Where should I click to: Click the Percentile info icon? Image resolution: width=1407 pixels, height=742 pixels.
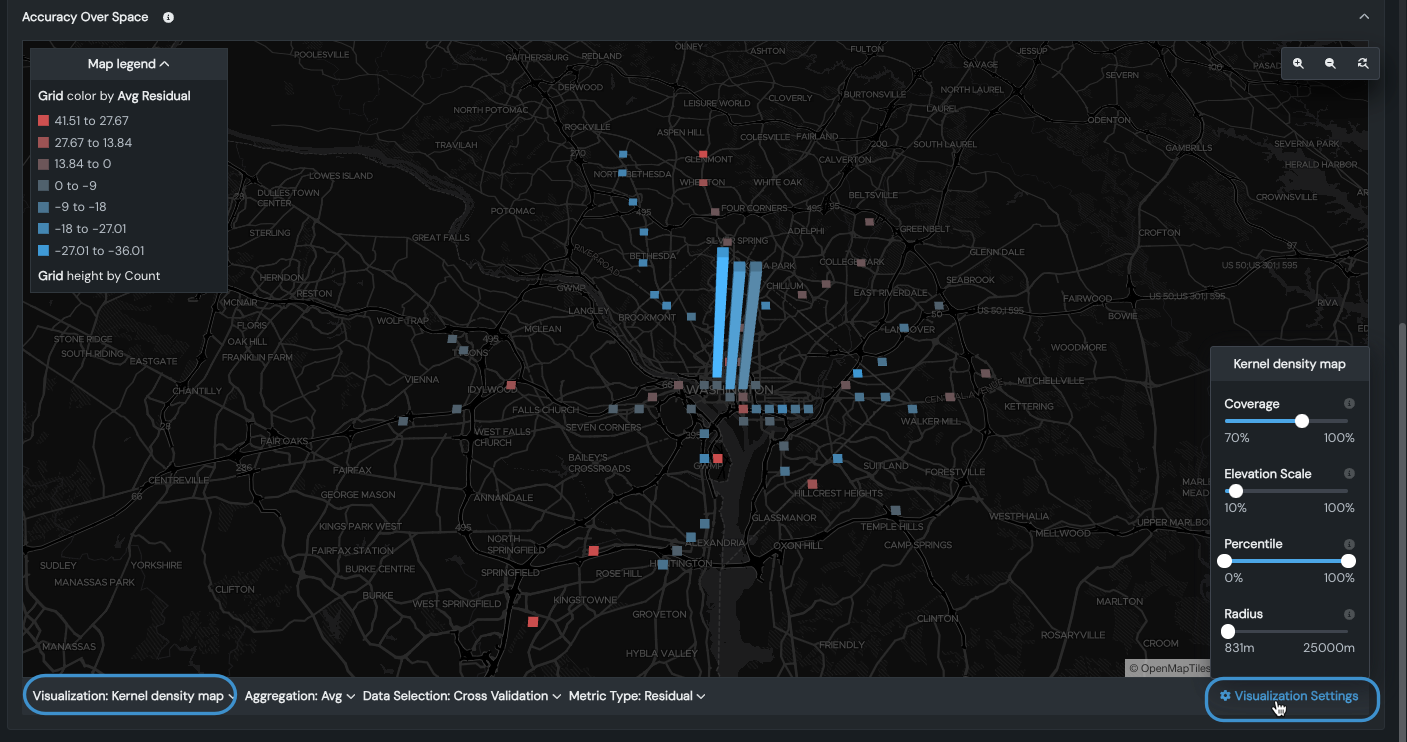[1349, 544]
